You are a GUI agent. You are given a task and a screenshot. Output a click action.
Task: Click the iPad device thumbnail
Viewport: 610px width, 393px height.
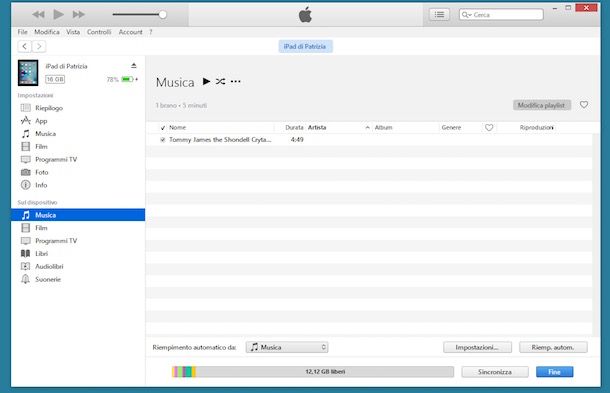28,73
